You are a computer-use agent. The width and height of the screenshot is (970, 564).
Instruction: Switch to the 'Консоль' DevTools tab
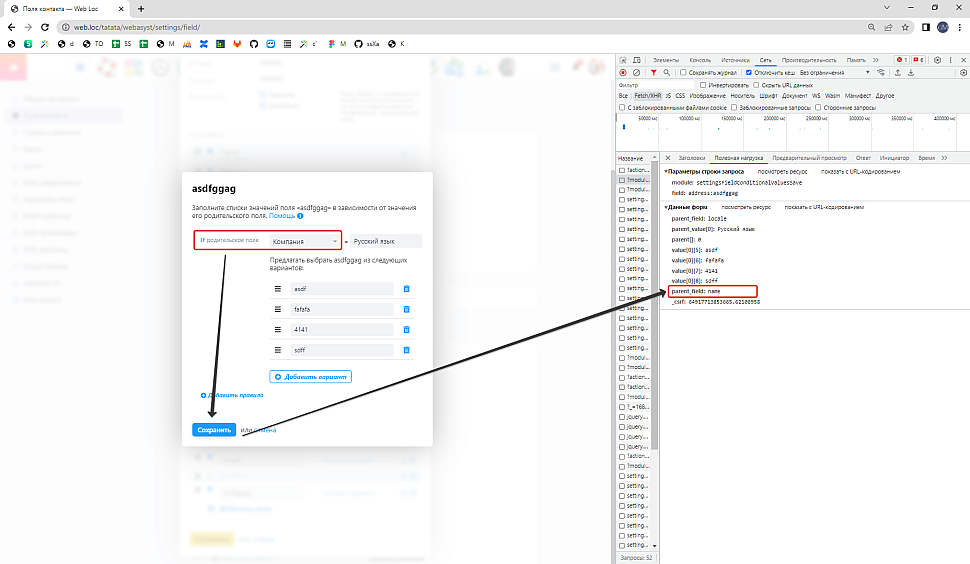[x=700, y=60]
